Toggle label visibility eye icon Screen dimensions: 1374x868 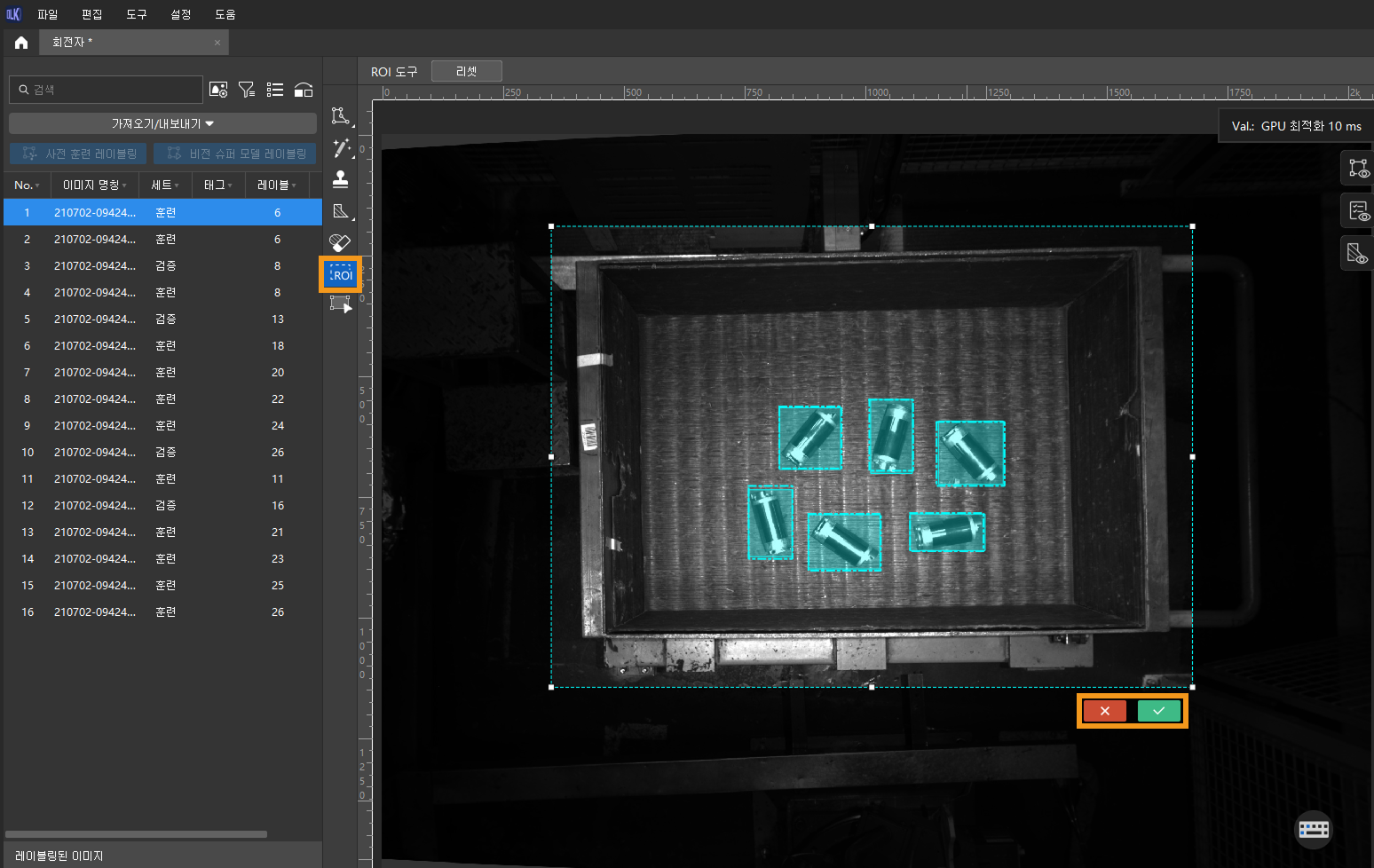(x=1358, y=168)
